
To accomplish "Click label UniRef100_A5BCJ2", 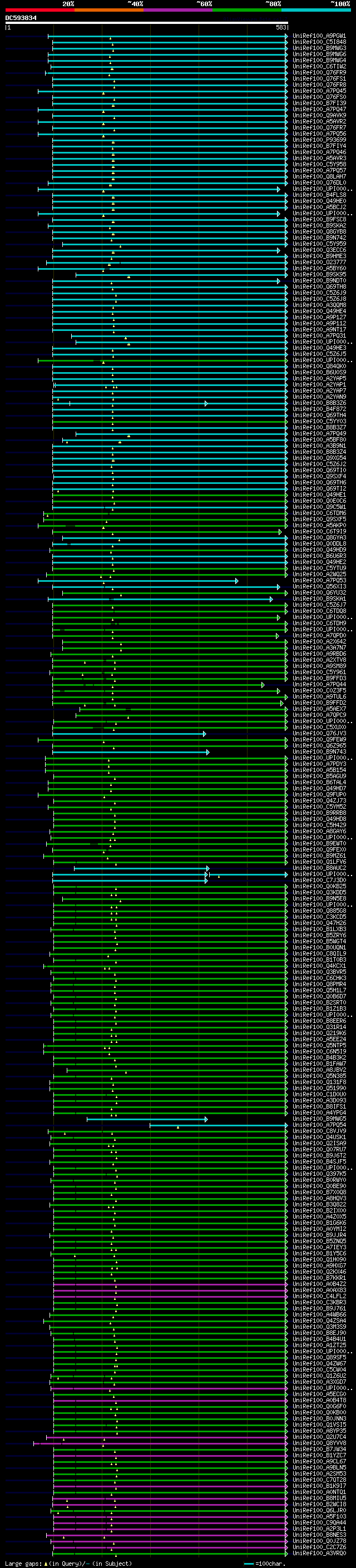I will click(x=319, y=207).
